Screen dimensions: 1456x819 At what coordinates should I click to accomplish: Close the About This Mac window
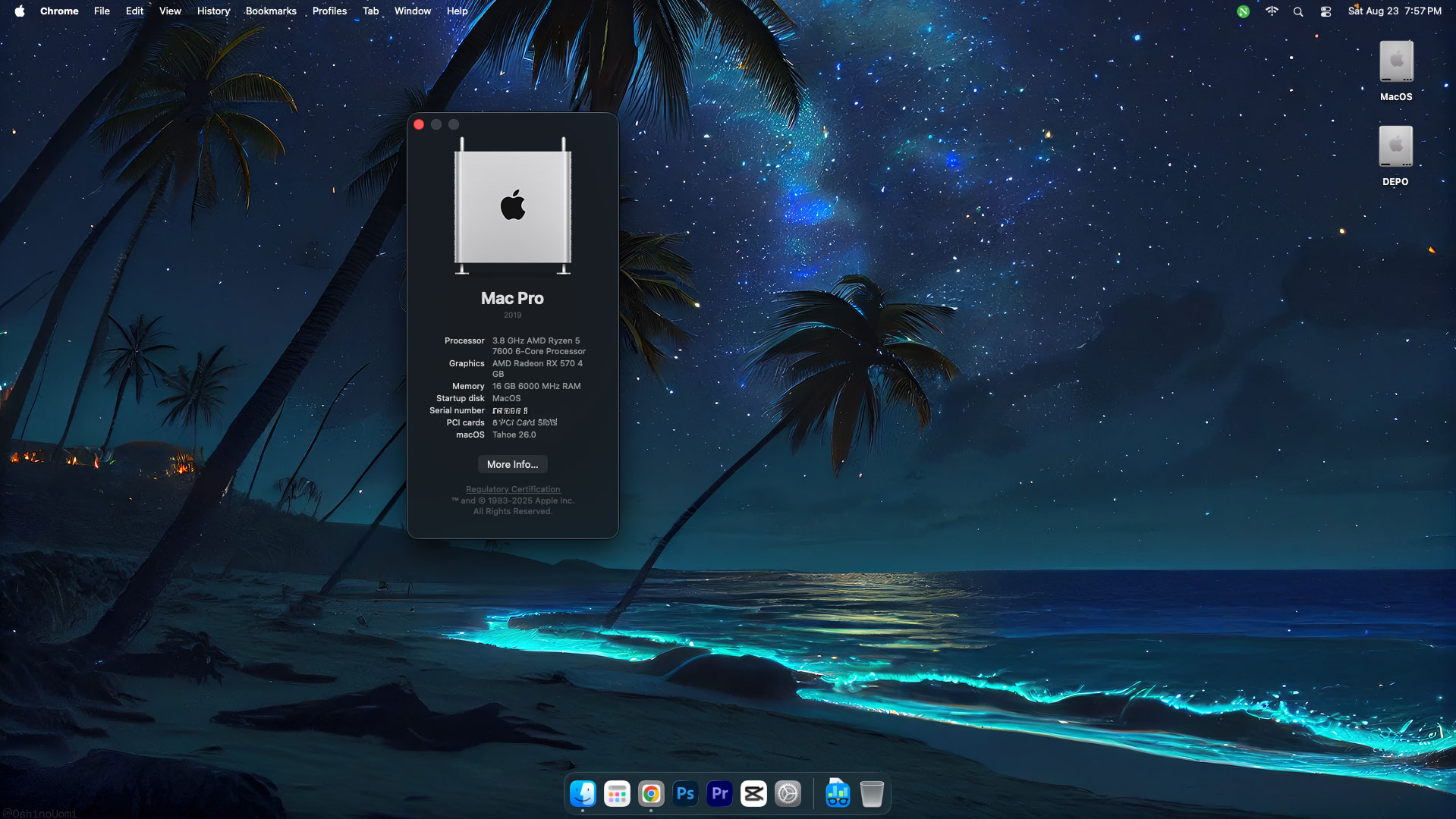(x=419, y=124)
